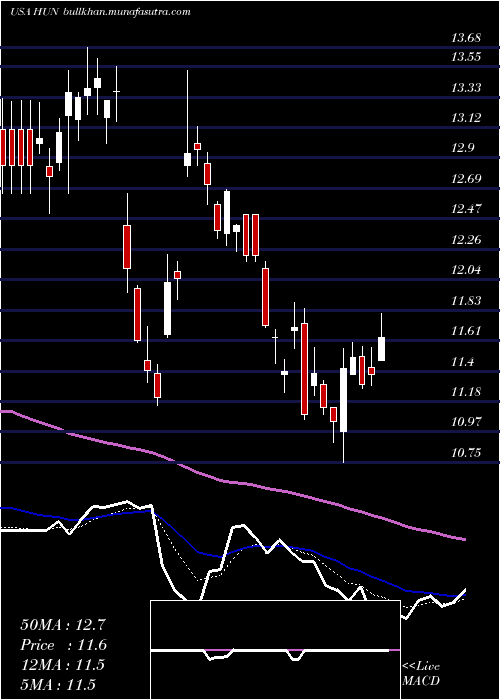The image size is (500, 700).
Task: Select the 12.04 price axis label
Action: coord(466,271)
